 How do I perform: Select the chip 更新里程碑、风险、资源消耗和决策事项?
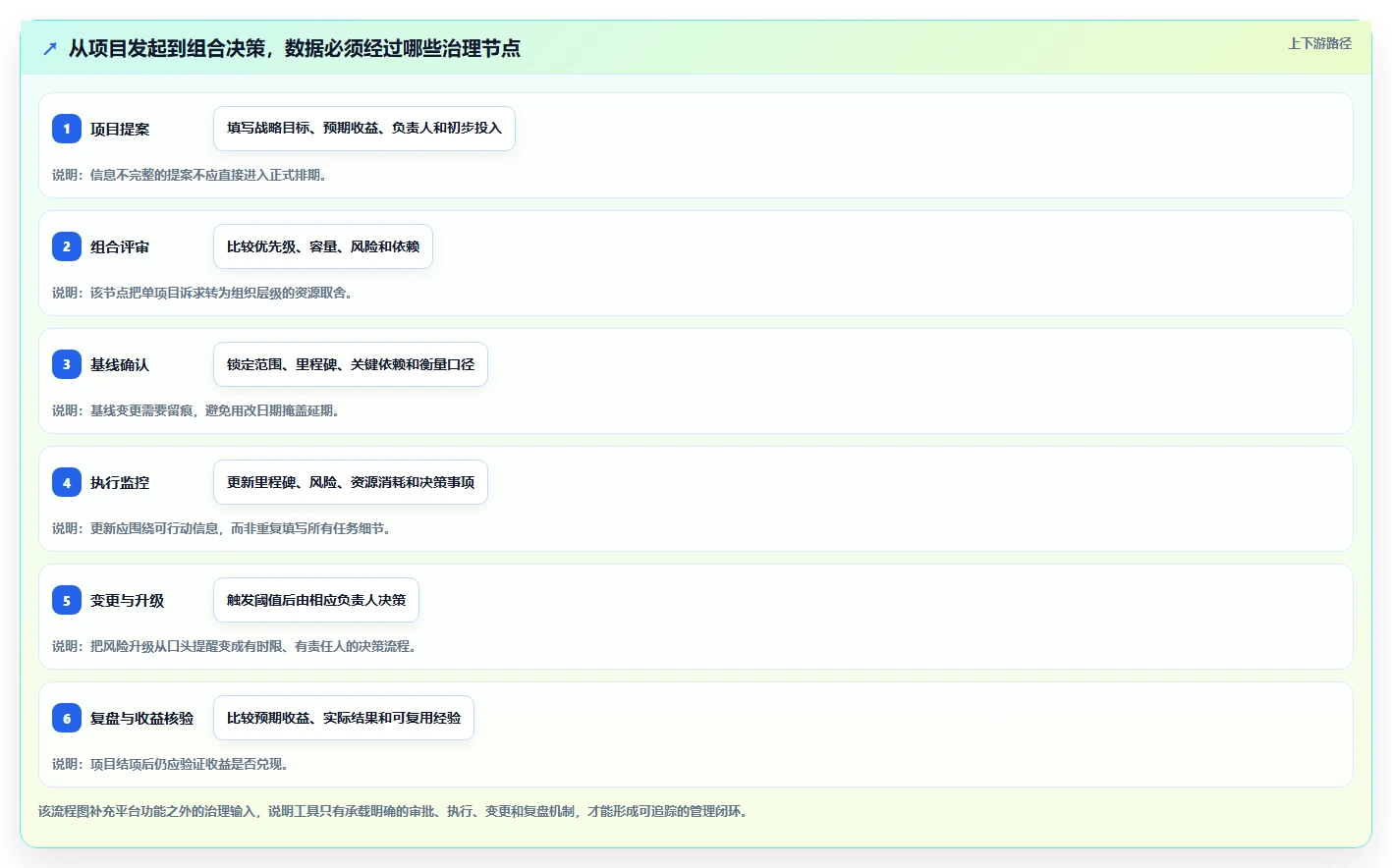pos(351,482)
